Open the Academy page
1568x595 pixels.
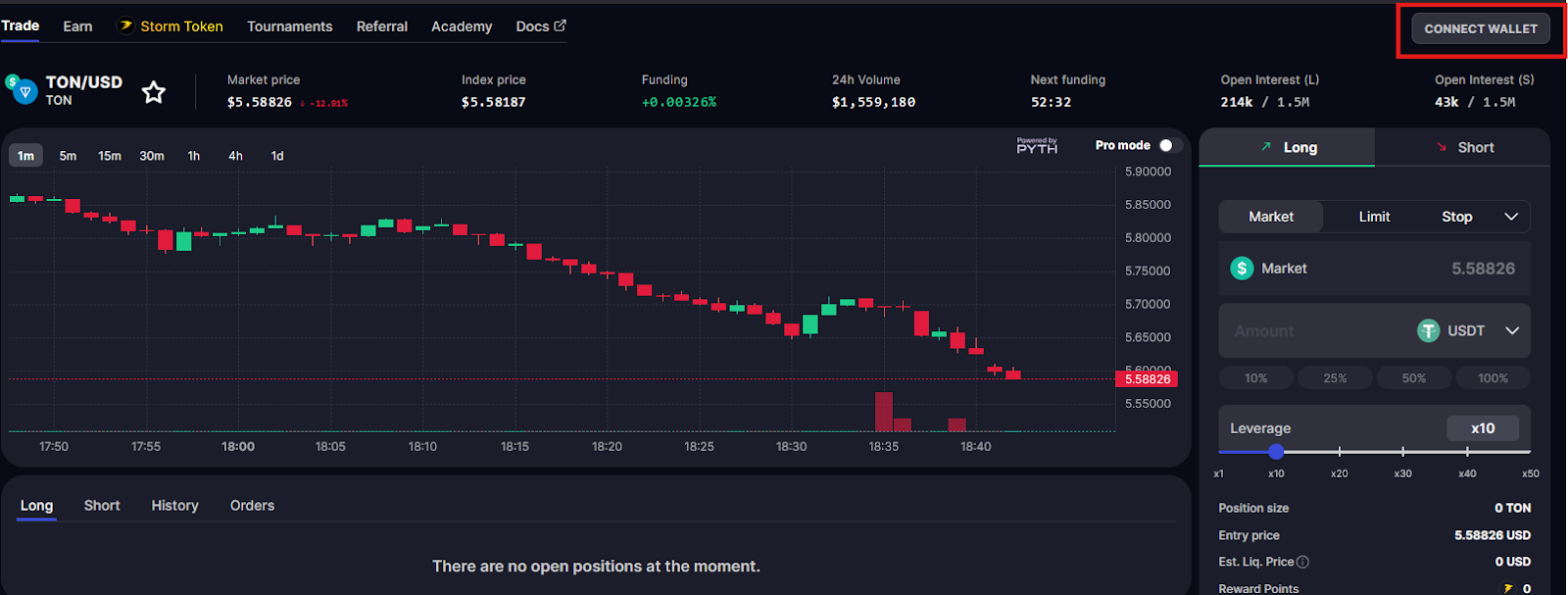pos(462,26)
